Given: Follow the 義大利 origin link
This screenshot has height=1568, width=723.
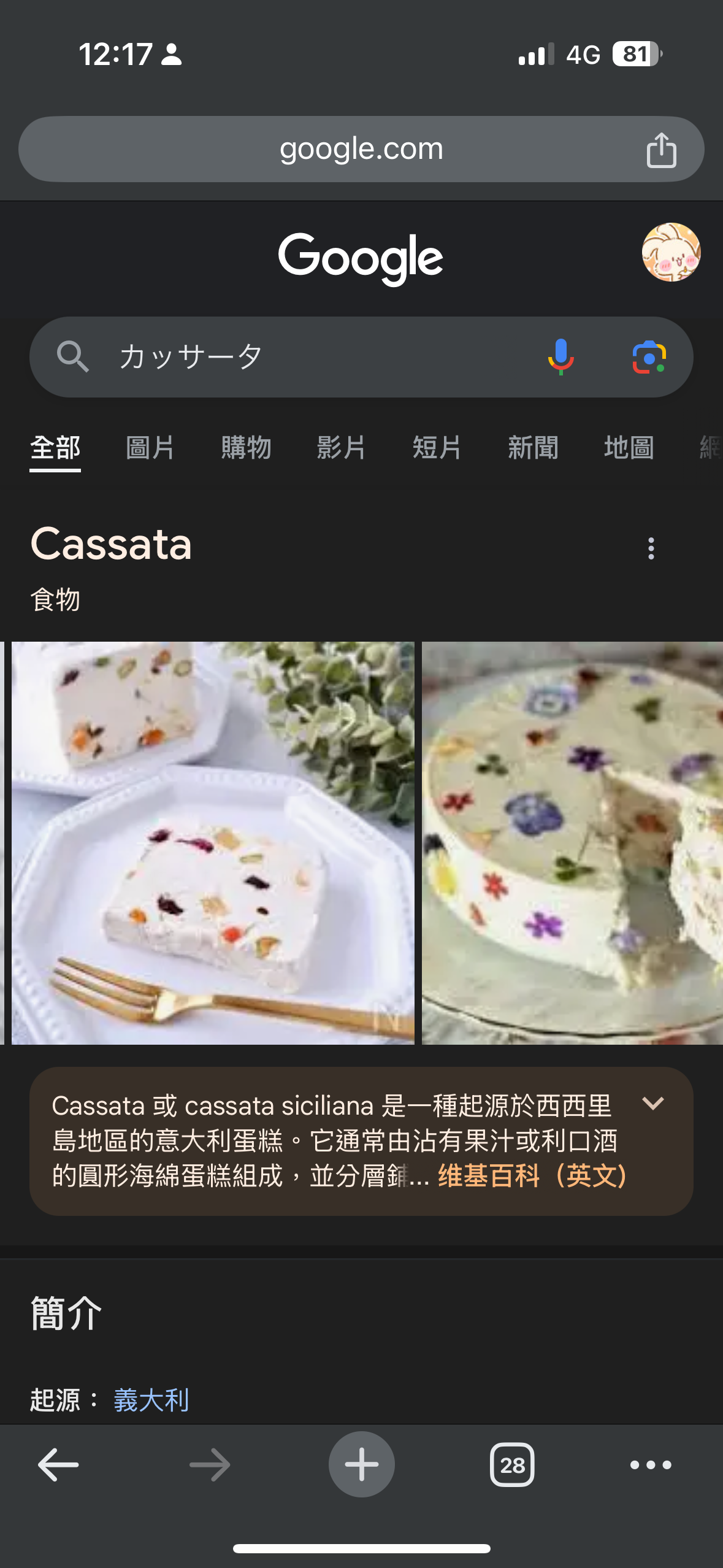Looking at the screenshot, I should click(151, 1401).
